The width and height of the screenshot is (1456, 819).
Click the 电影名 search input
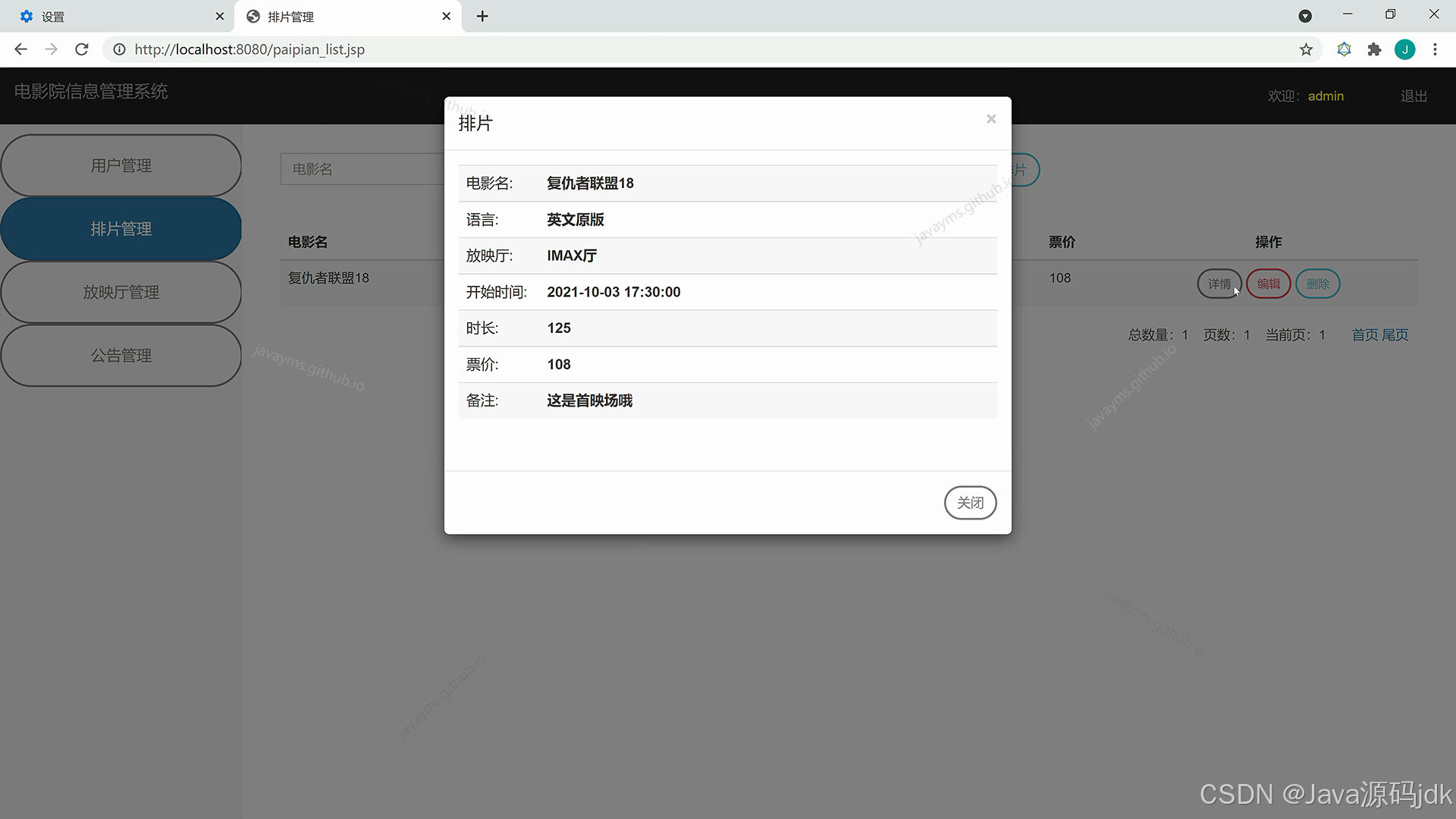click(x=362, y=169)
